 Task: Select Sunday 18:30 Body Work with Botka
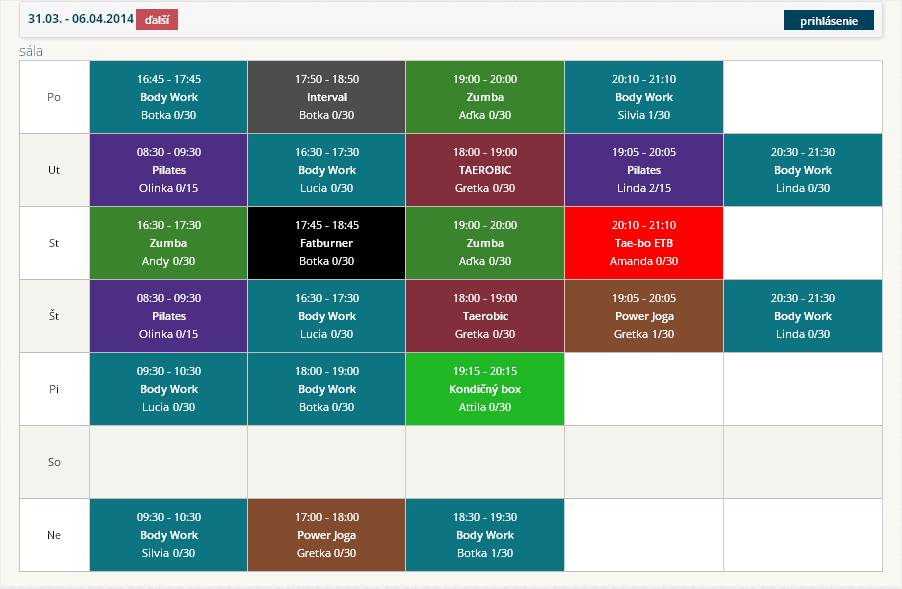[485, 535]
